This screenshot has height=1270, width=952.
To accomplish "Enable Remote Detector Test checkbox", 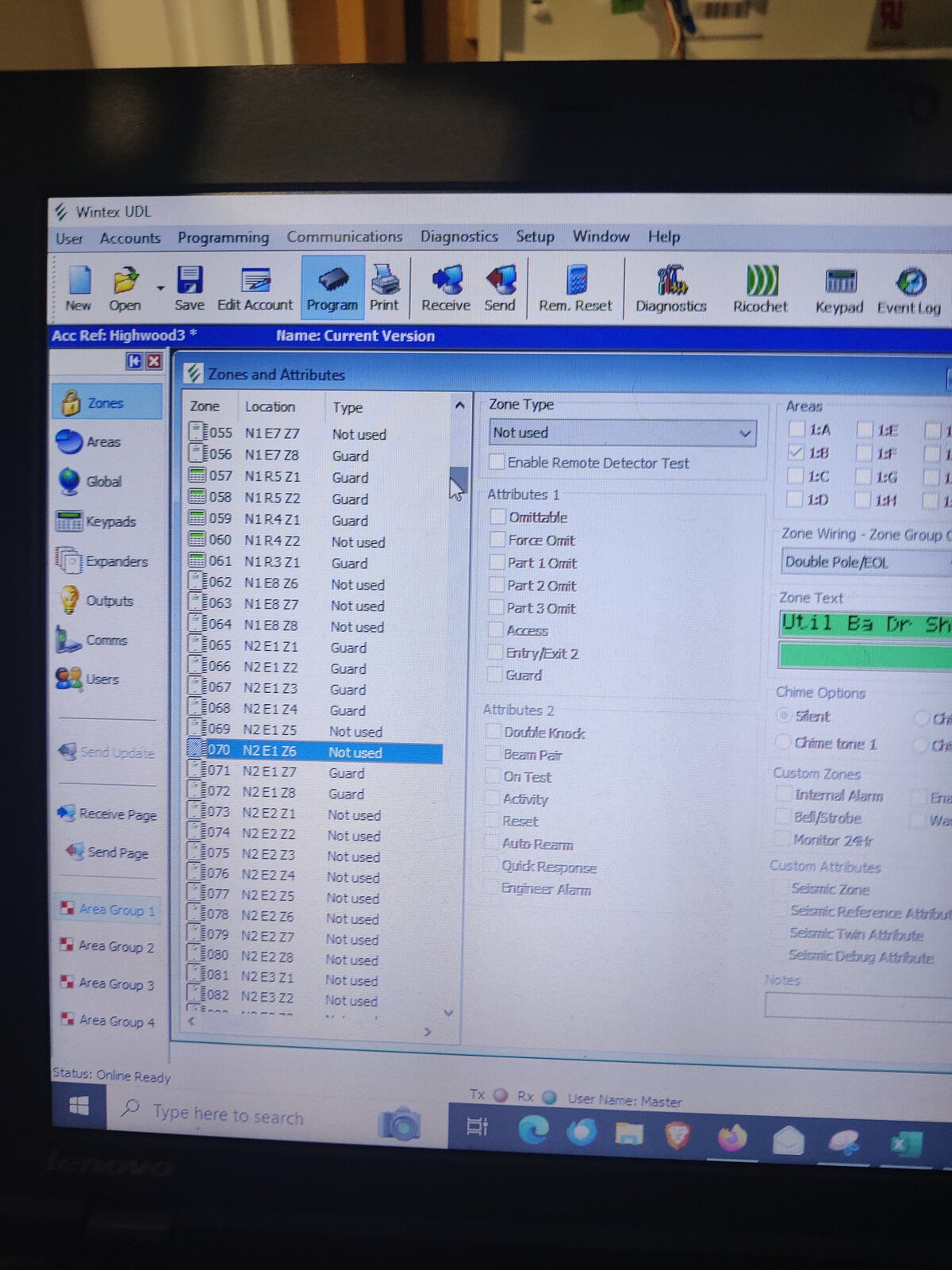I will click(x=498, y=462).
